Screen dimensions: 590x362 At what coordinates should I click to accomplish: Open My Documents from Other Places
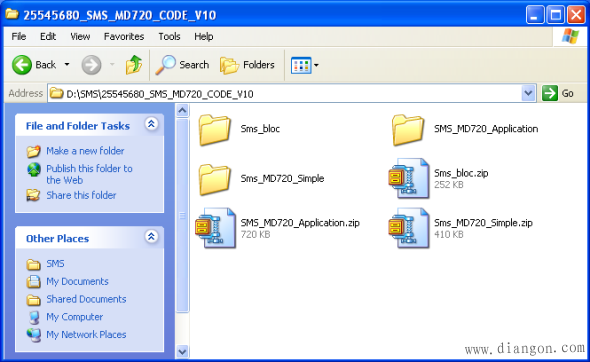(78, 281)
